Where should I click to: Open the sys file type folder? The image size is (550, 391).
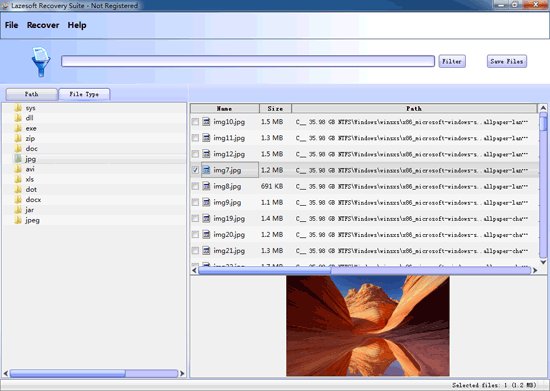(x=31, y=108)
